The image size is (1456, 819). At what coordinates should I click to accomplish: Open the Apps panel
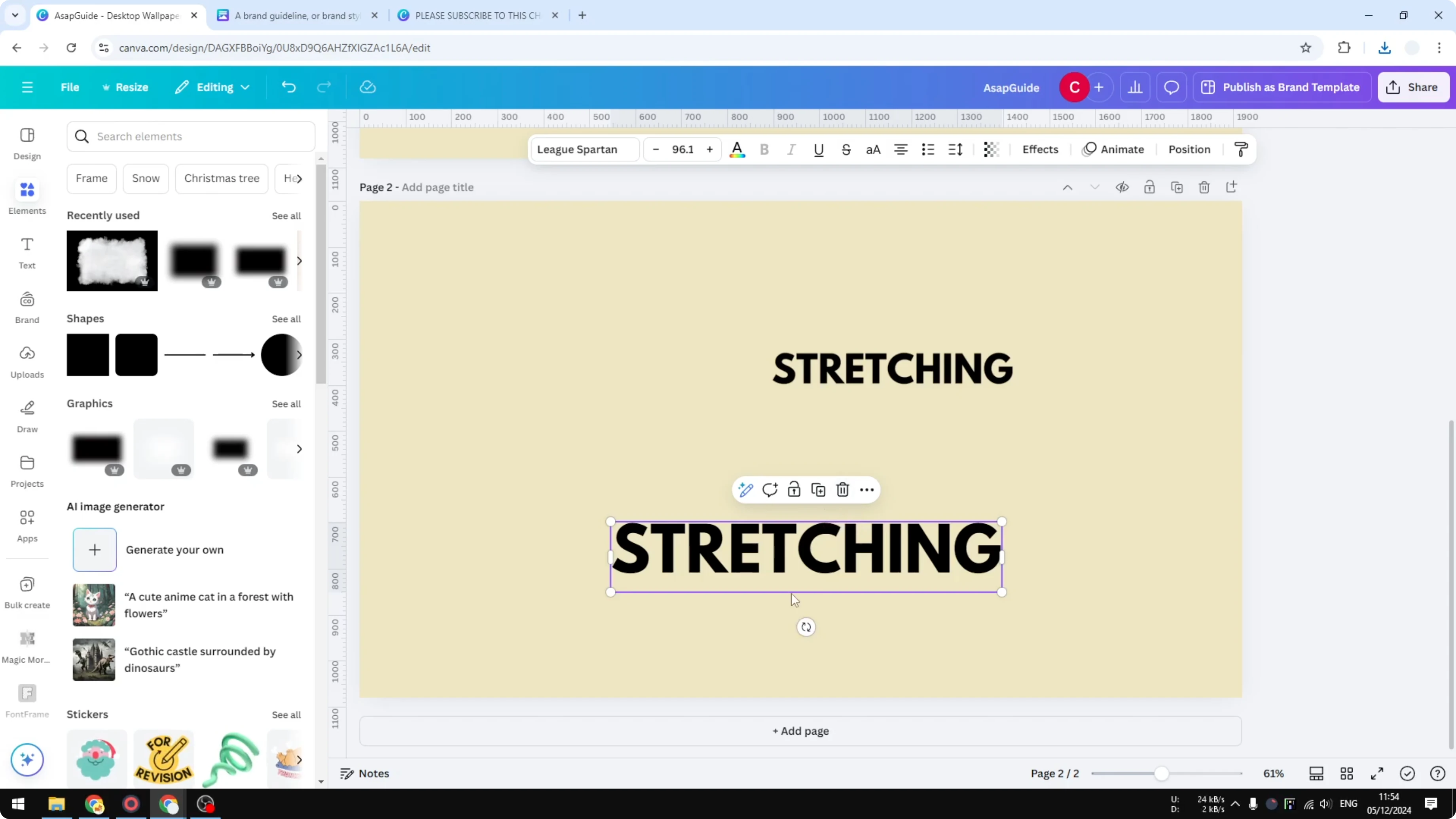[27, 526]
